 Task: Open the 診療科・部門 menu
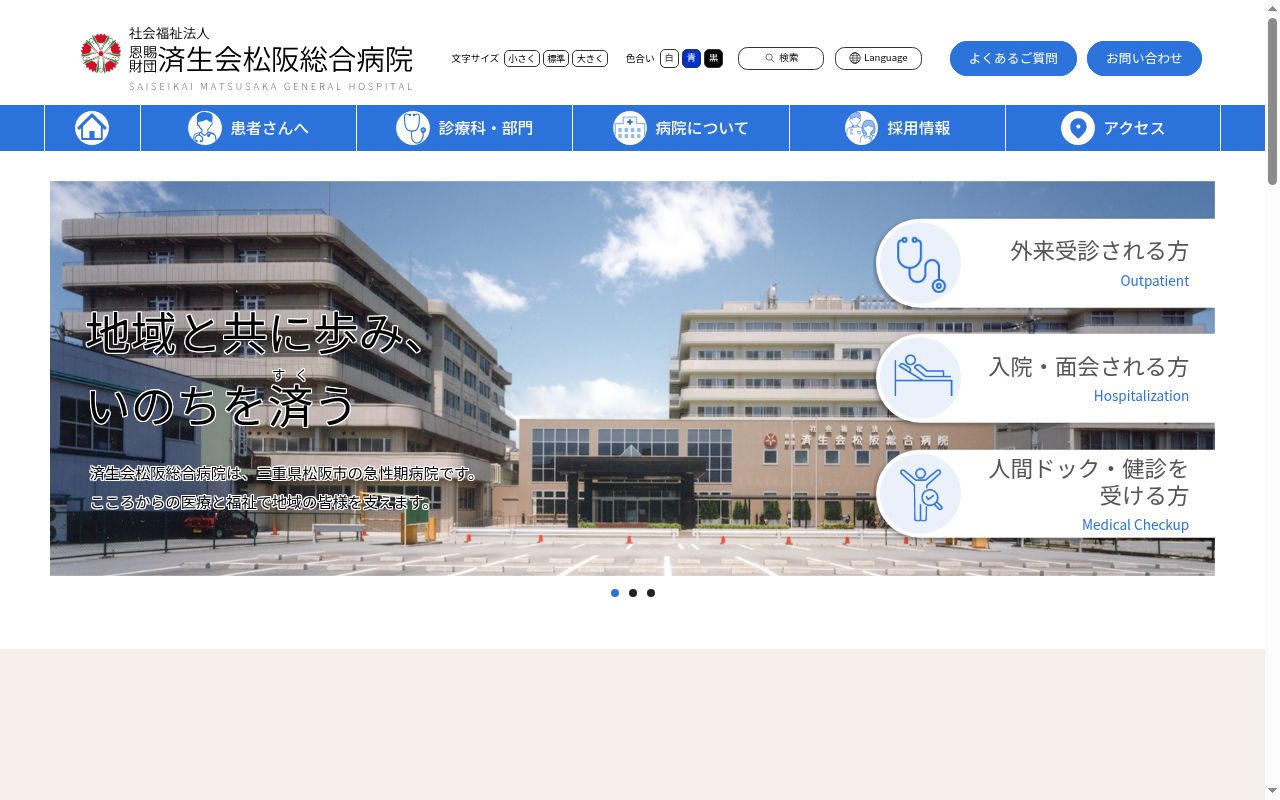pyautogui.click(x=465, y=128)
